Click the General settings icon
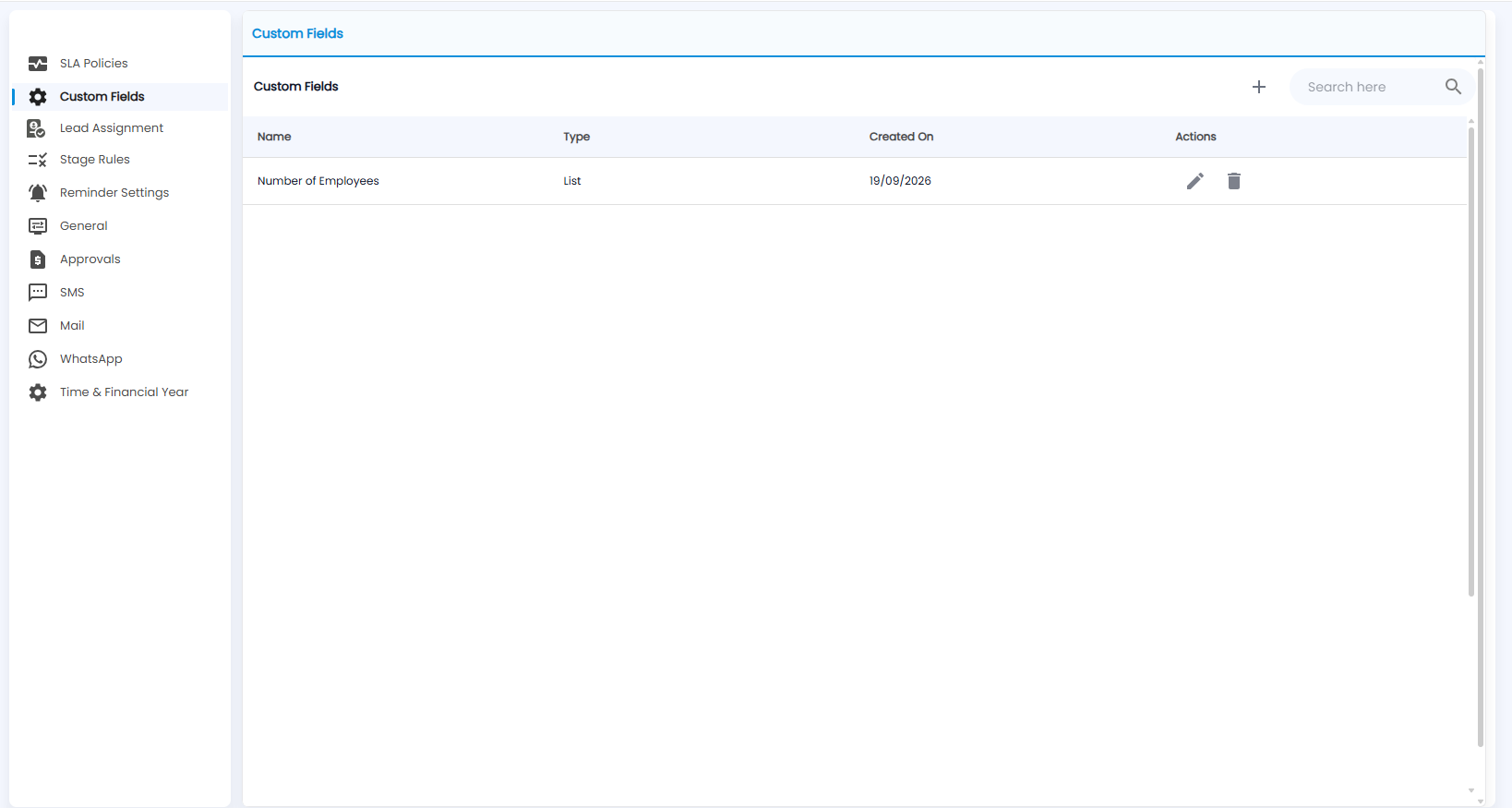1512x808 pixels. pos(38,226)
